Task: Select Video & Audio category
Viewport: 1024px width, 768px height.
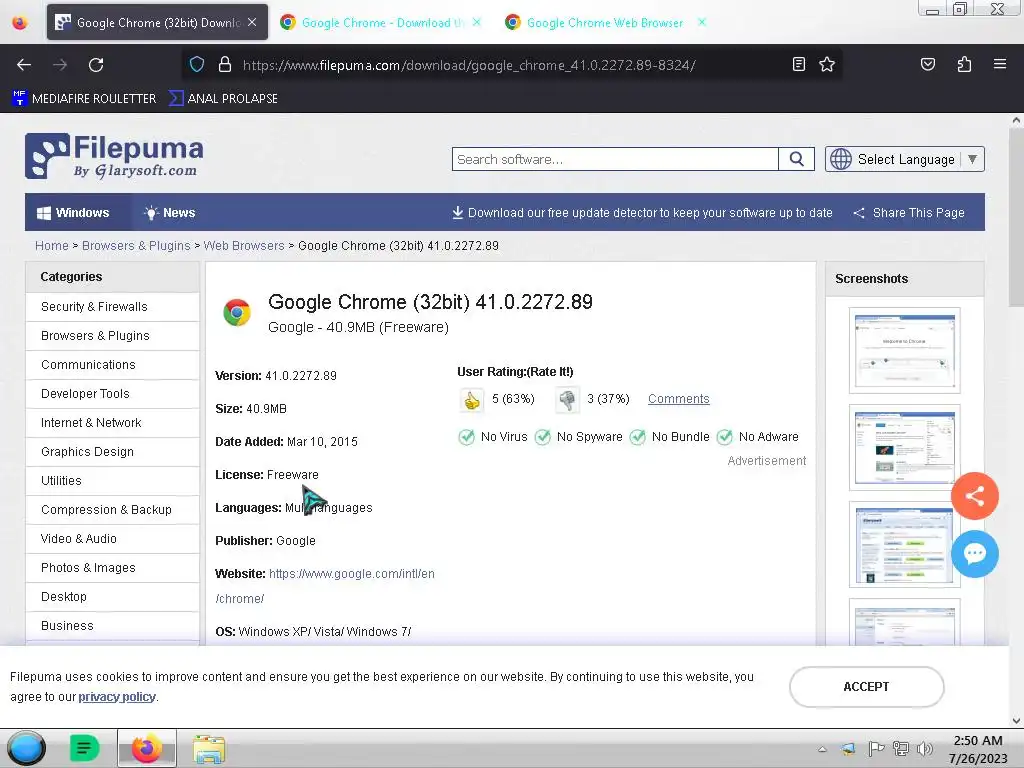Action: [112, 539]
